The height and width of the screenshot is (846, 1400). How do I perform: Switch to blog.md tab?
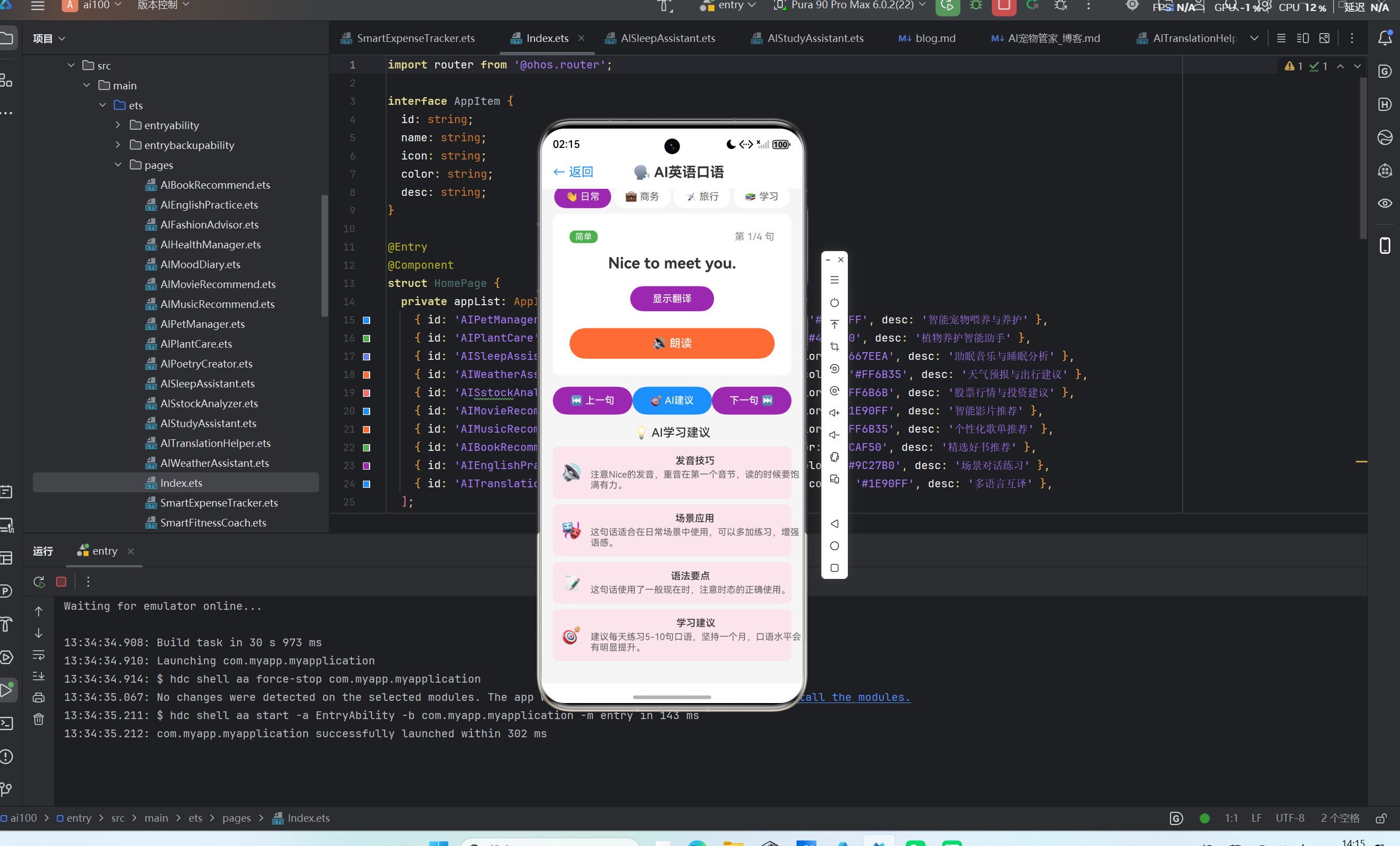(927, 38)
